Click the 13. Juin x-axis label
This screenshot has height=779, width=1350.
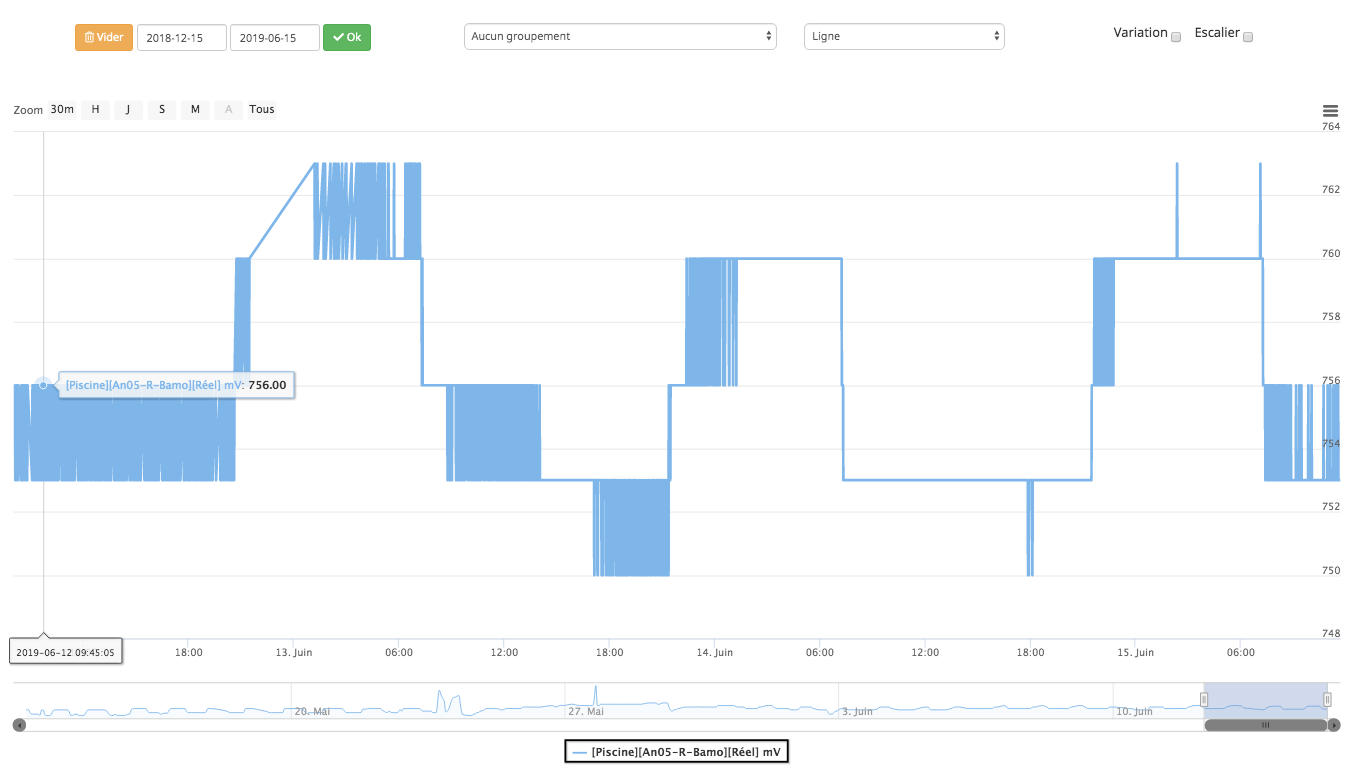(x=293, y=653)
